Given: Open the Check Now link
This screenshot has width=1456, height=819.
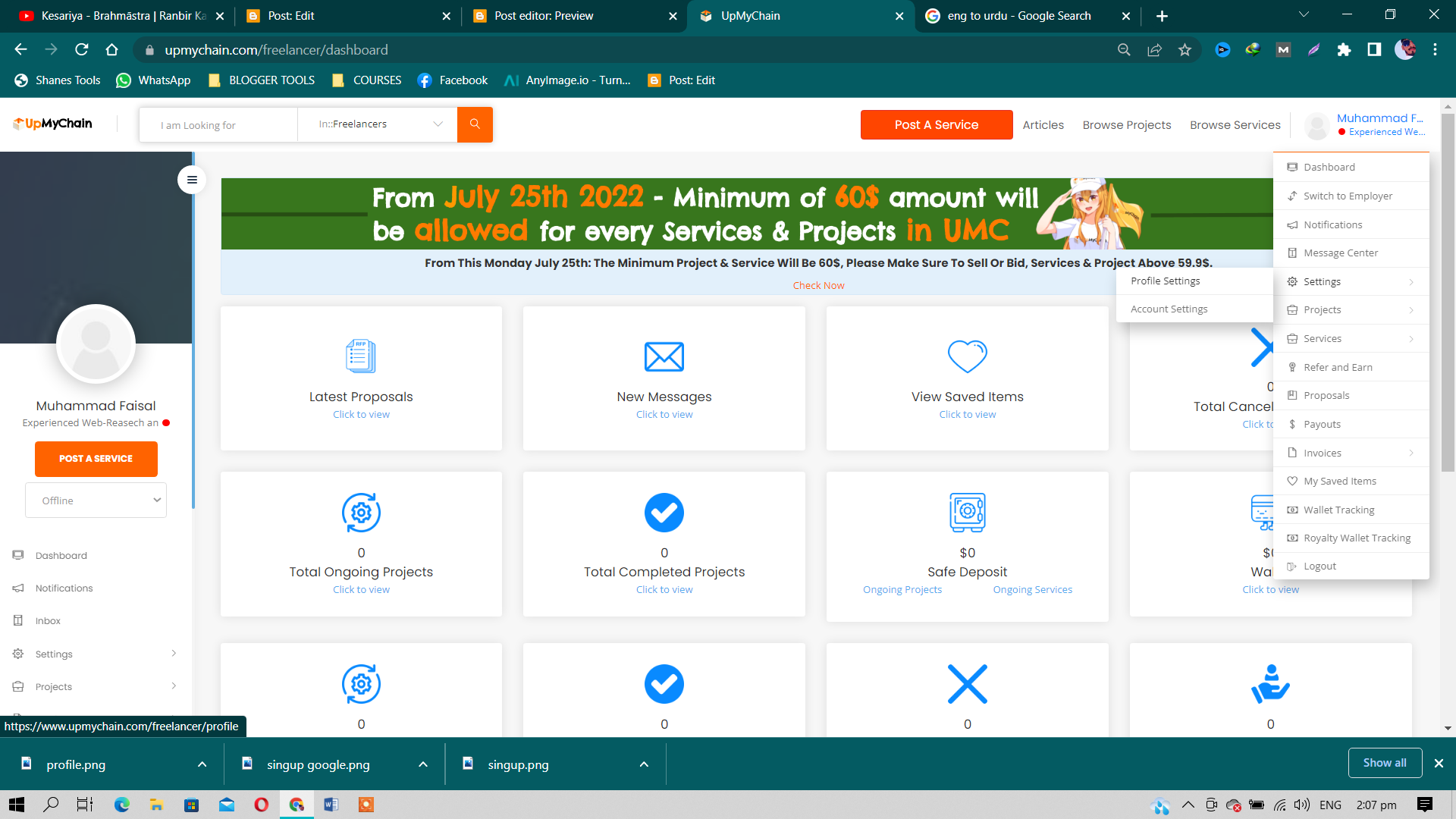Looking at the screenshot, I should tap(818, 286).
